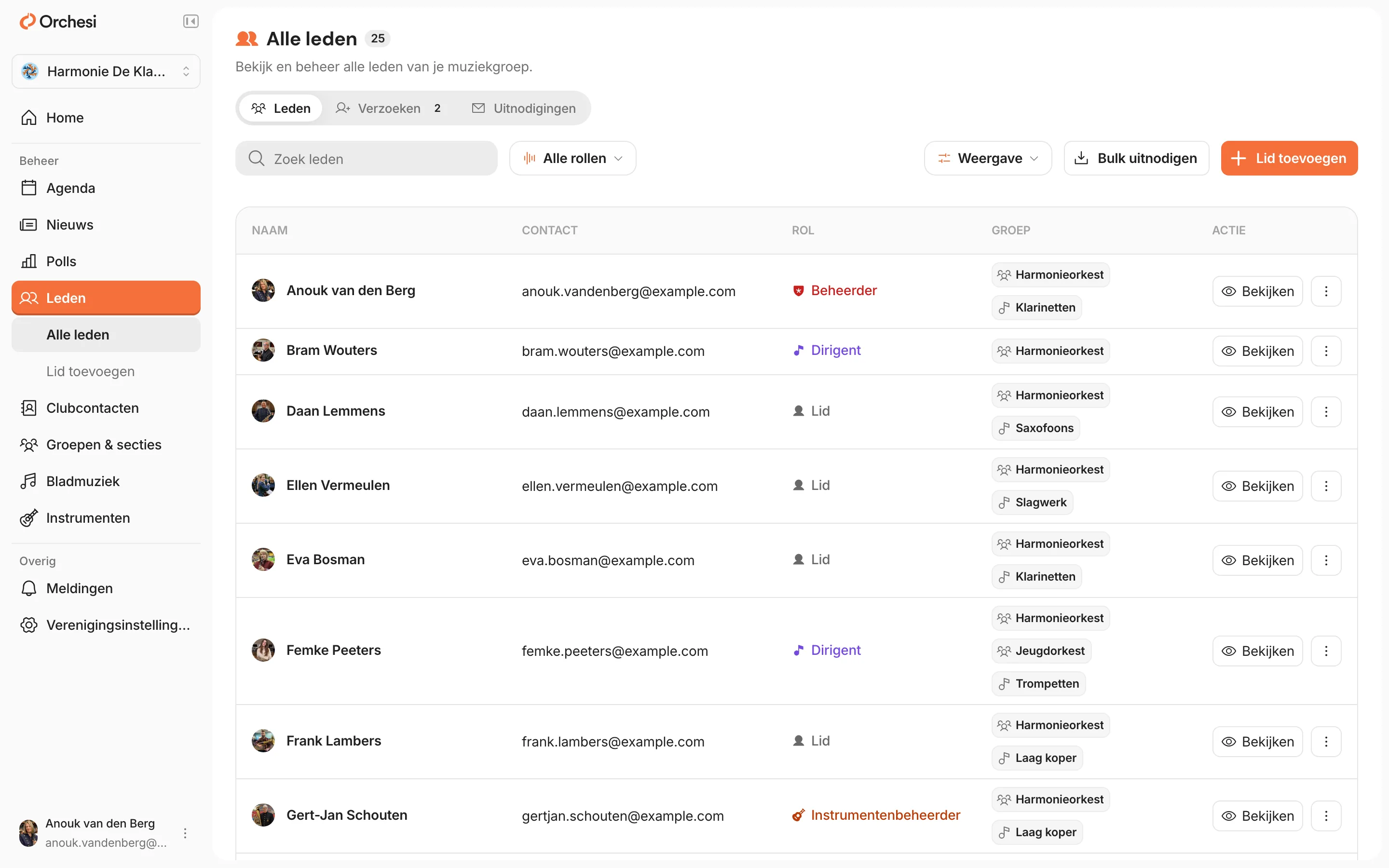
Task: Open more options for Frank Lambers row
Action: [x=1326, y=742]
